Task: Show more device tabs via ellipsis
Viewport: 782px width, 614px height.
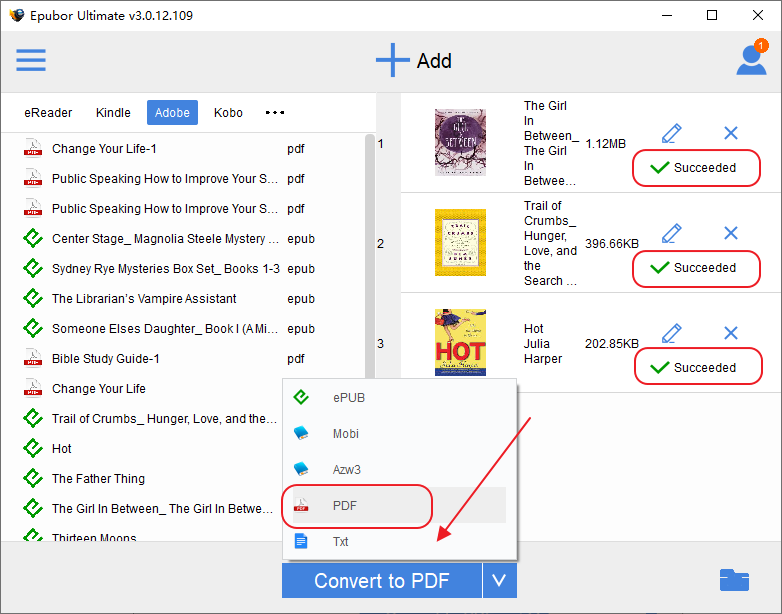Action: (274, 113)
